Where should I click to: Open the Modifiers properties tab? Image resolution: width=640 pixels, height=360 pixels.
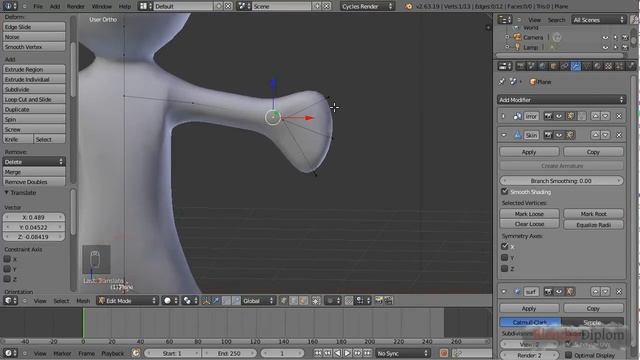click(x=576, y=66)
